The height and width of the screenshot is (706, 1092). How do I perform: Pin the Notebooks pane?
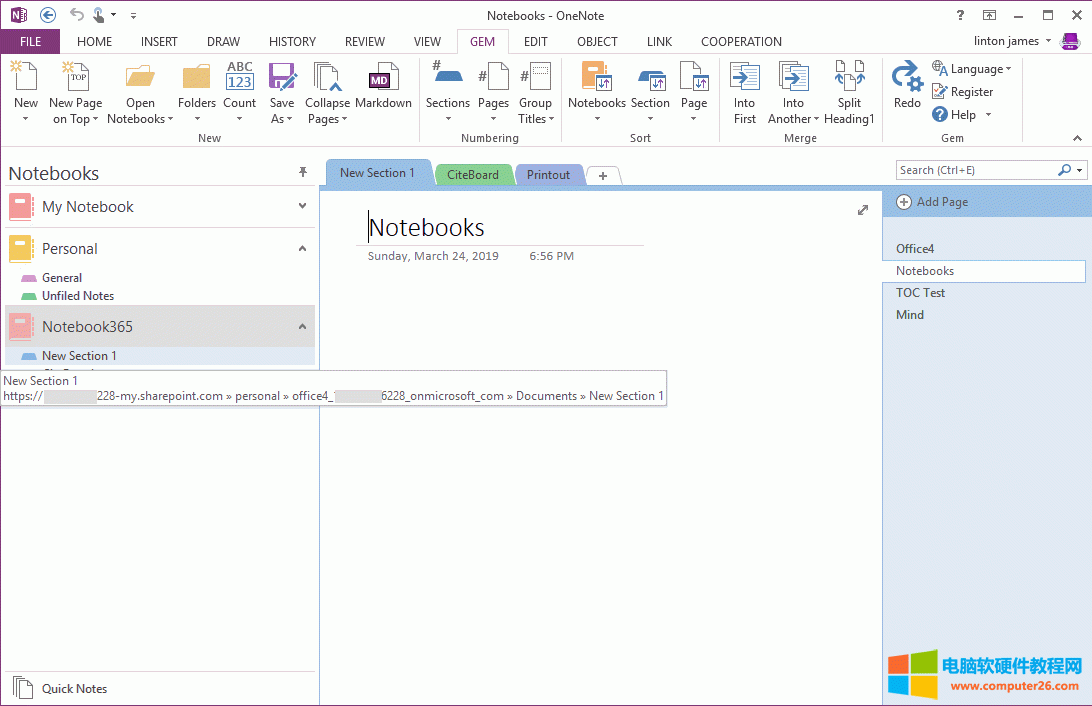coord(303,172)
